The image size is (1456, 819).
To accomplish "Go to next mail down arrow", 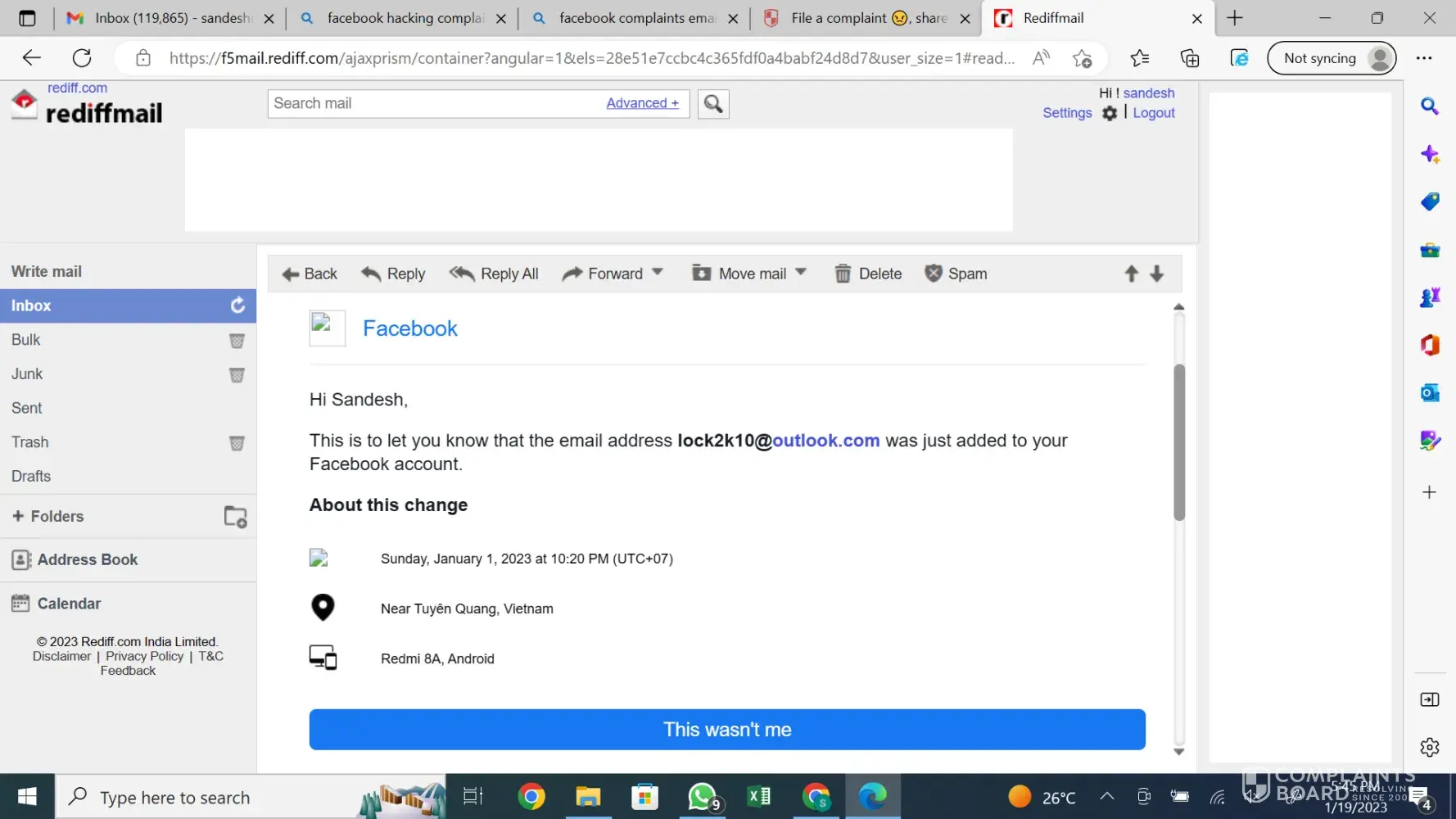I will (x=1156, y=274).
